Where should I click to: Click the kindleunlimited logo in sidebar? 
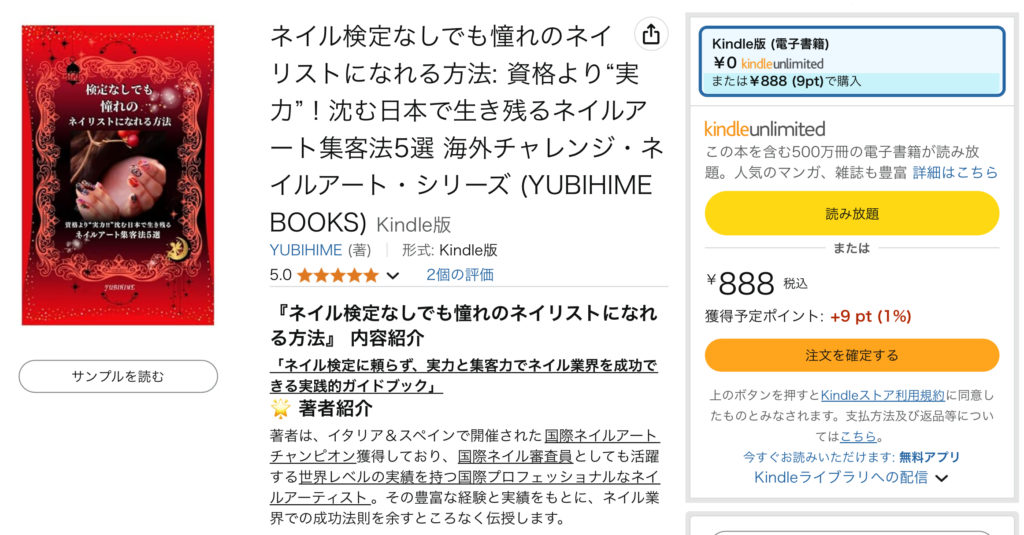(x=764, y=129)
